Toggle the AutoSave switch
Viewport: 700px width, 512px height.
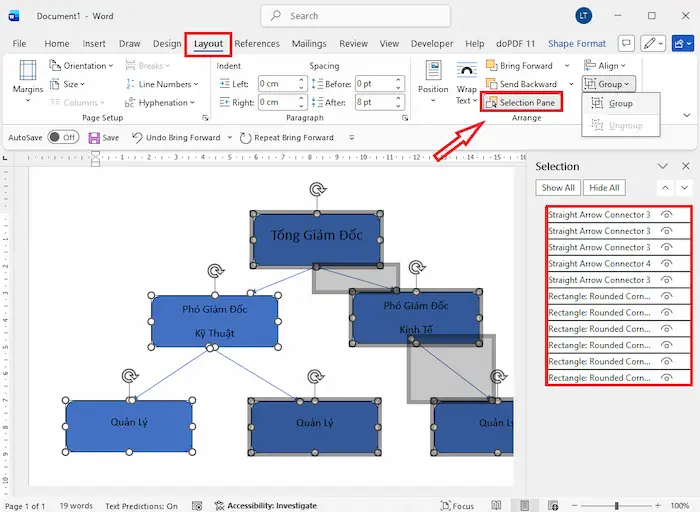[62, 137]
